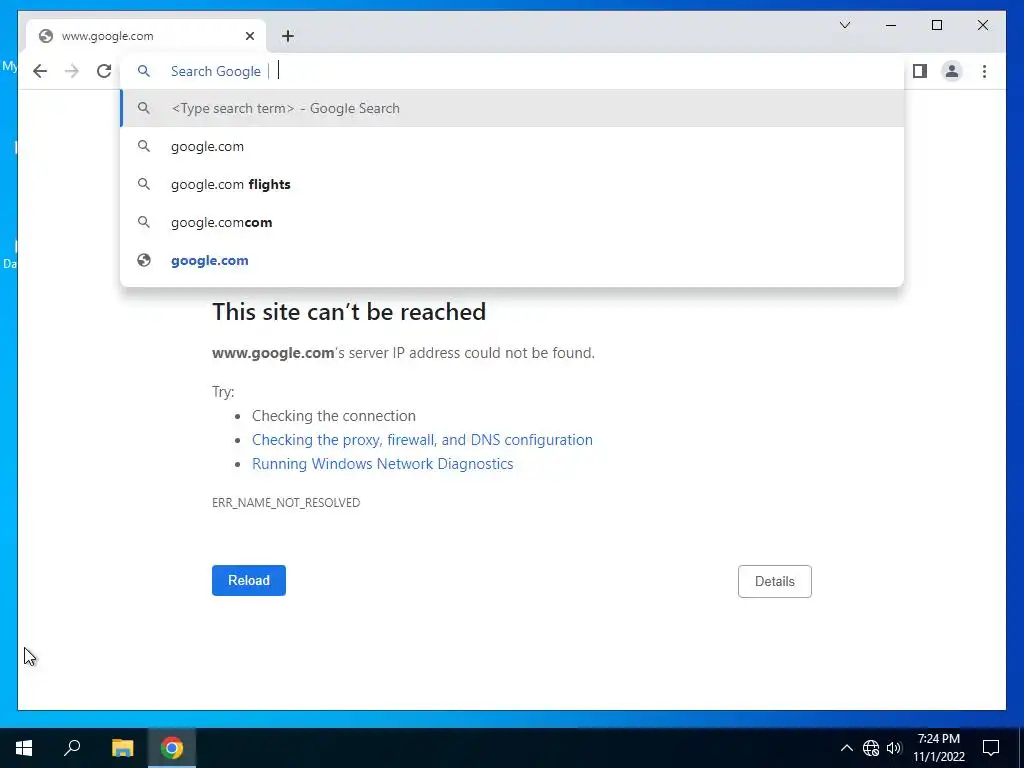The width and height of the screenshot is (1024, 768).
Task: Click the globe favicon on the tab
Action: point(46,36)
